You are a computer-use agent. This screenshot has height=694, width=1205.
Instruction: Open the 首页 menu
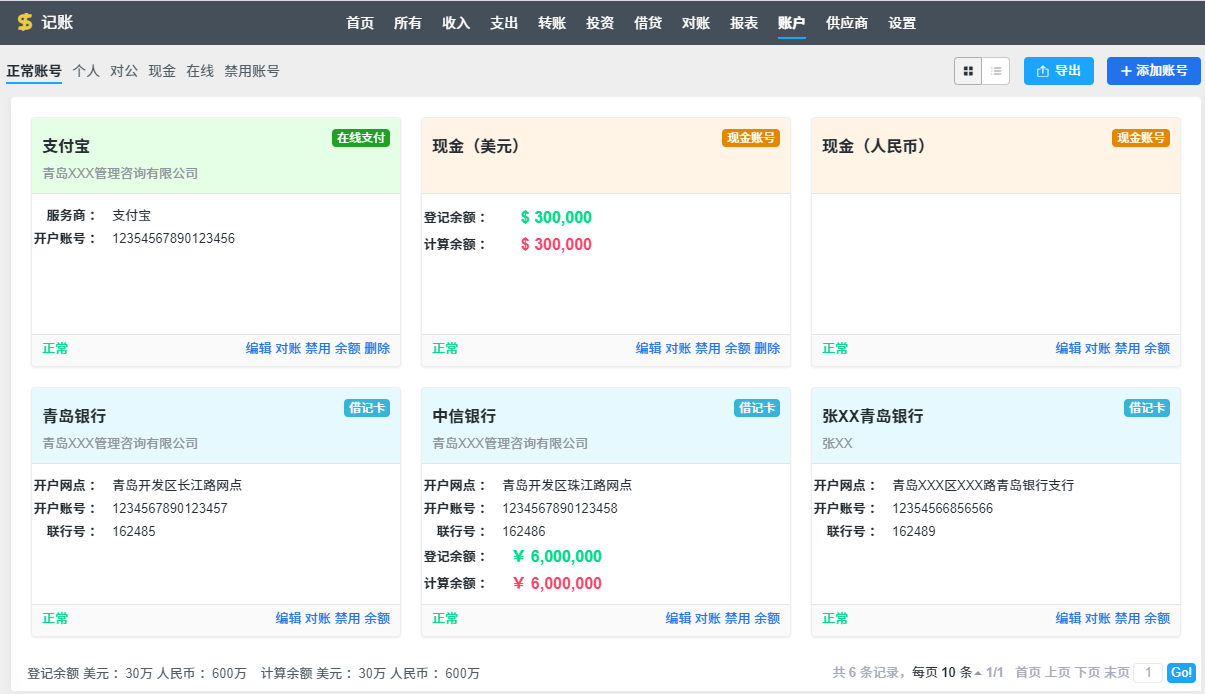tap(360, 23)
